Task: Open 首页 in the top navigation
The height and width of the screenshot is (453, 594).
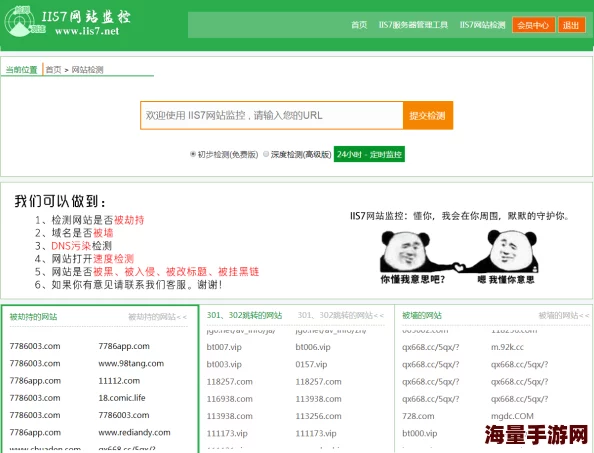Action: [x=359, y=25]
